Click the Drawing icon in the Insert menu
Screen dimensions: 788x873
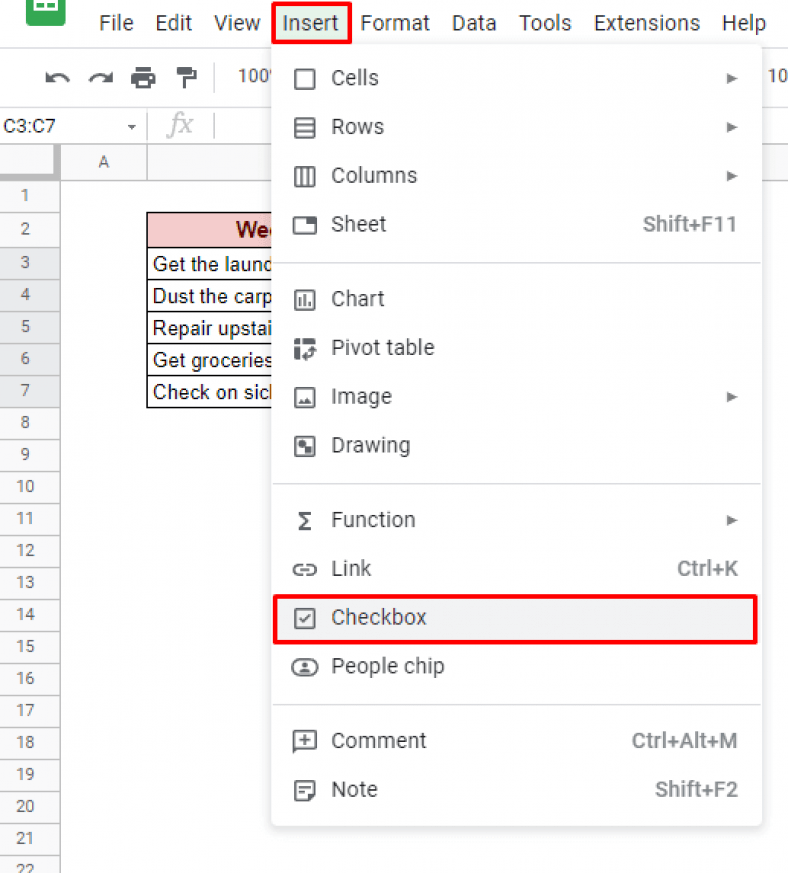click(305, 445)
